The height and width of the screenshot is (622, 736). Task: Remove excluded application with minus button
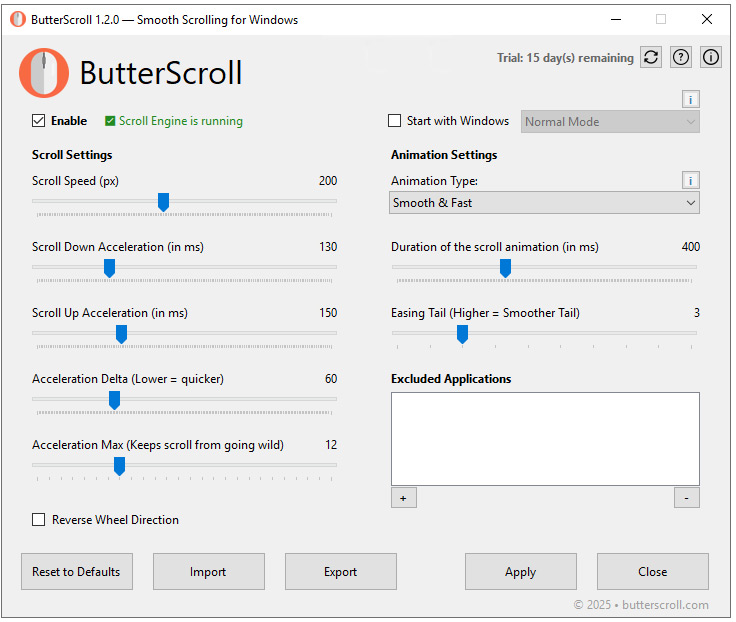[687, 498]
